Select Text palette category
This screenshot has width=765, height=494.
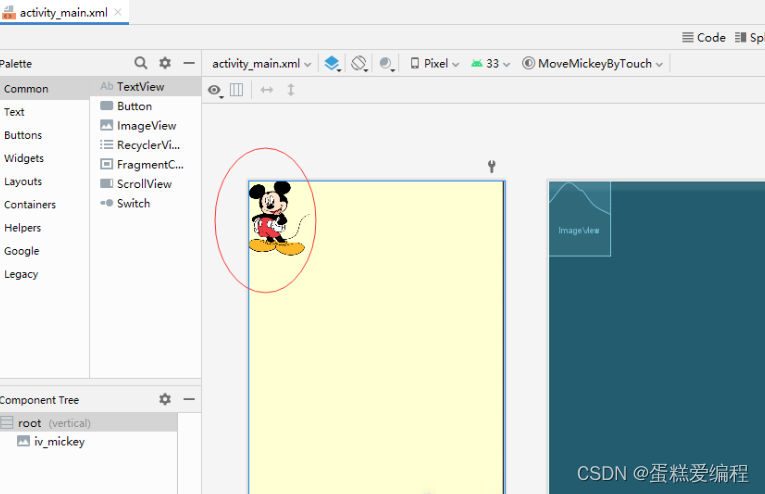(x=44, y=112)
